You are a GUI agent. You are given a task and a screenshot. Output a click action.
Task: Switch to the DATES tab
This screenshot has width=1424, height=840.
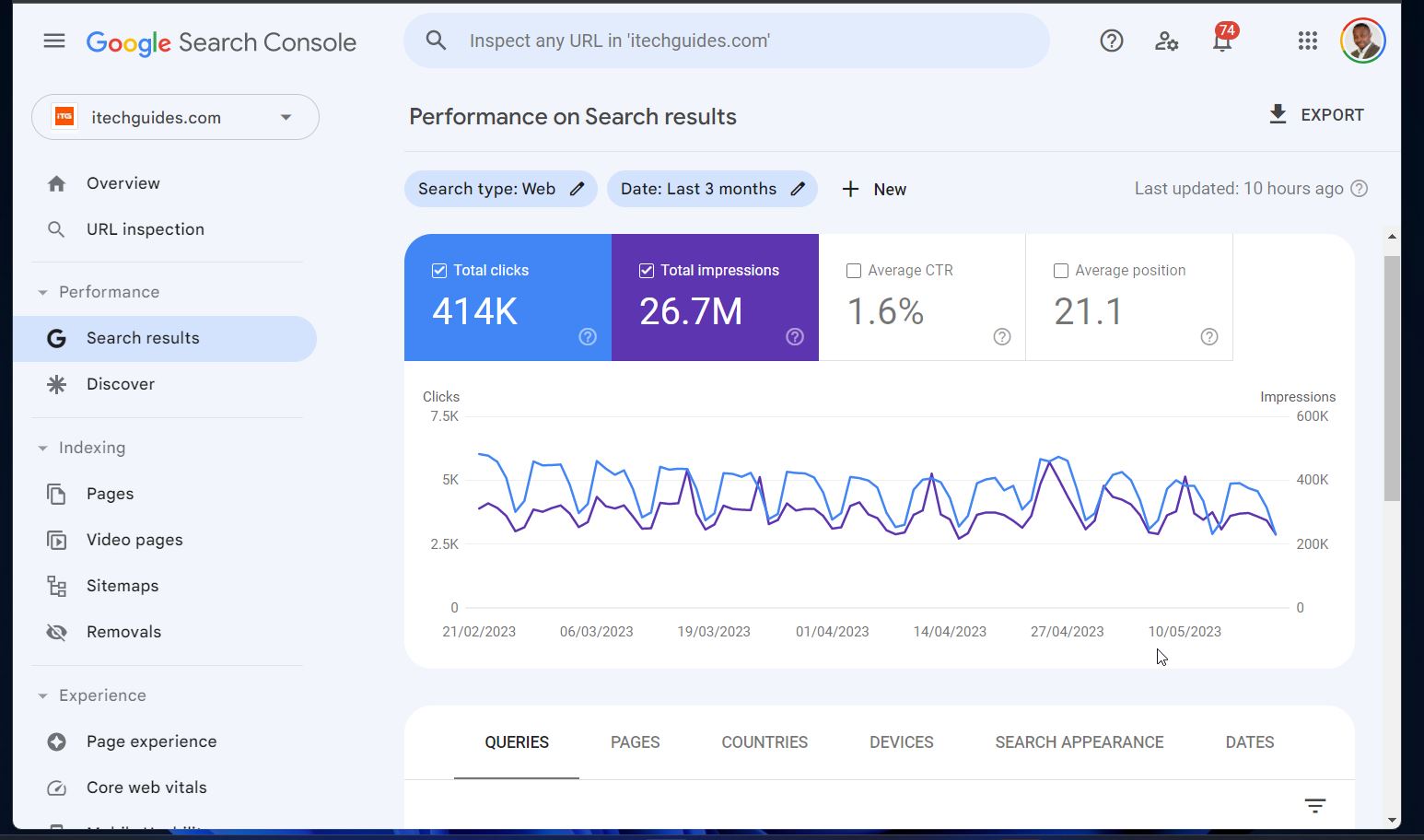point(1250,742)
